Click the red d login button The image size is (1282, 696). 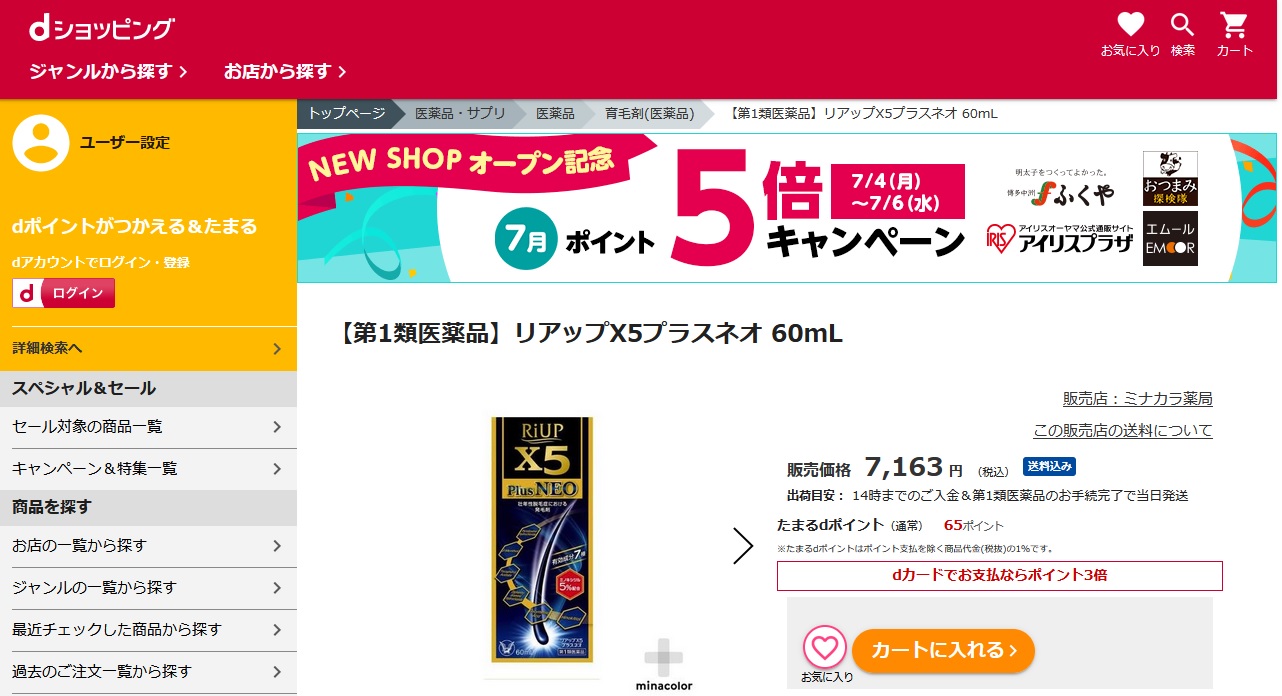click(63, 293)
